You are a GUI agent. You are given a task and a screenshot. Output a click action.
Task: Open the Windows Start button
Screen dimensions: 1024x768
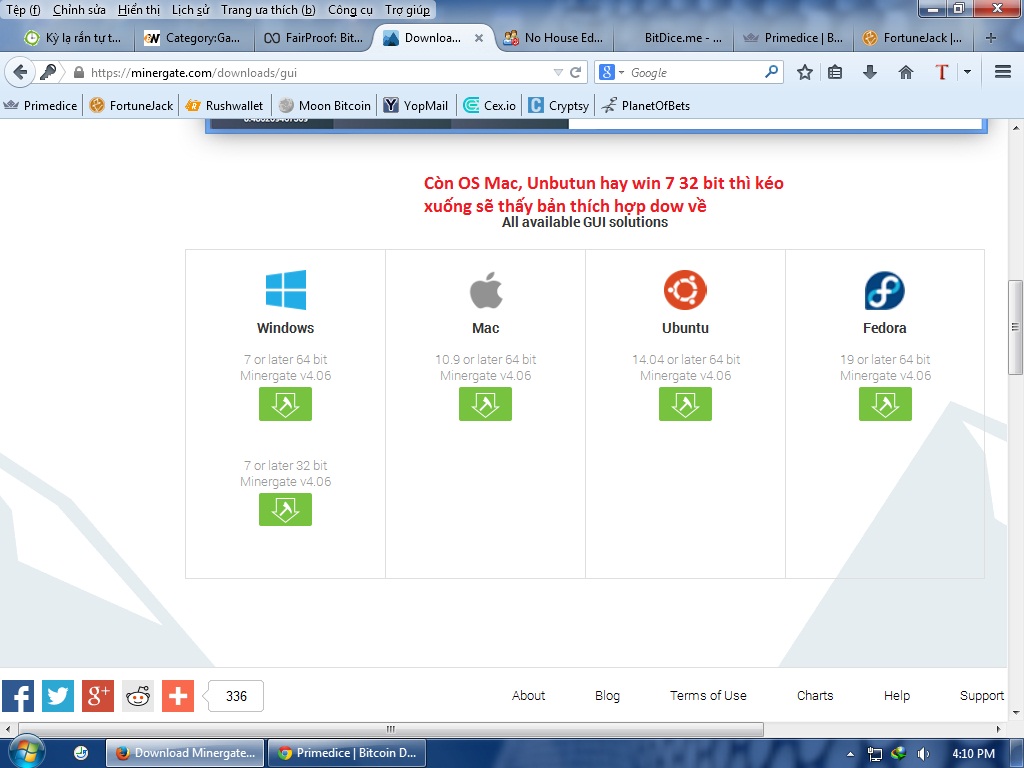pos(27,752)
